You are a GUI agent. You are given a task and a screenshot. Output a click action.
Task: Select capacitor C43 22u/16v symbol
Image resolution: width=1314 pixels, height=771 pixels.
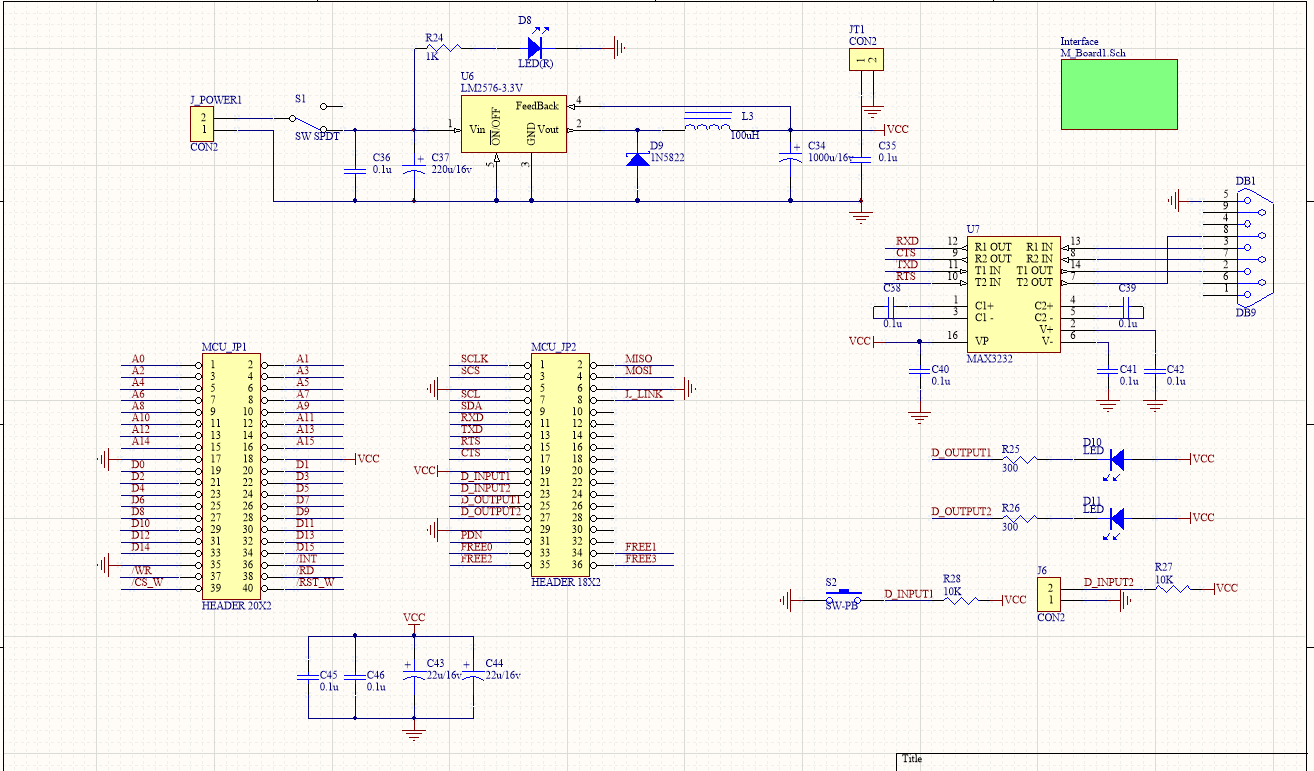413,674
